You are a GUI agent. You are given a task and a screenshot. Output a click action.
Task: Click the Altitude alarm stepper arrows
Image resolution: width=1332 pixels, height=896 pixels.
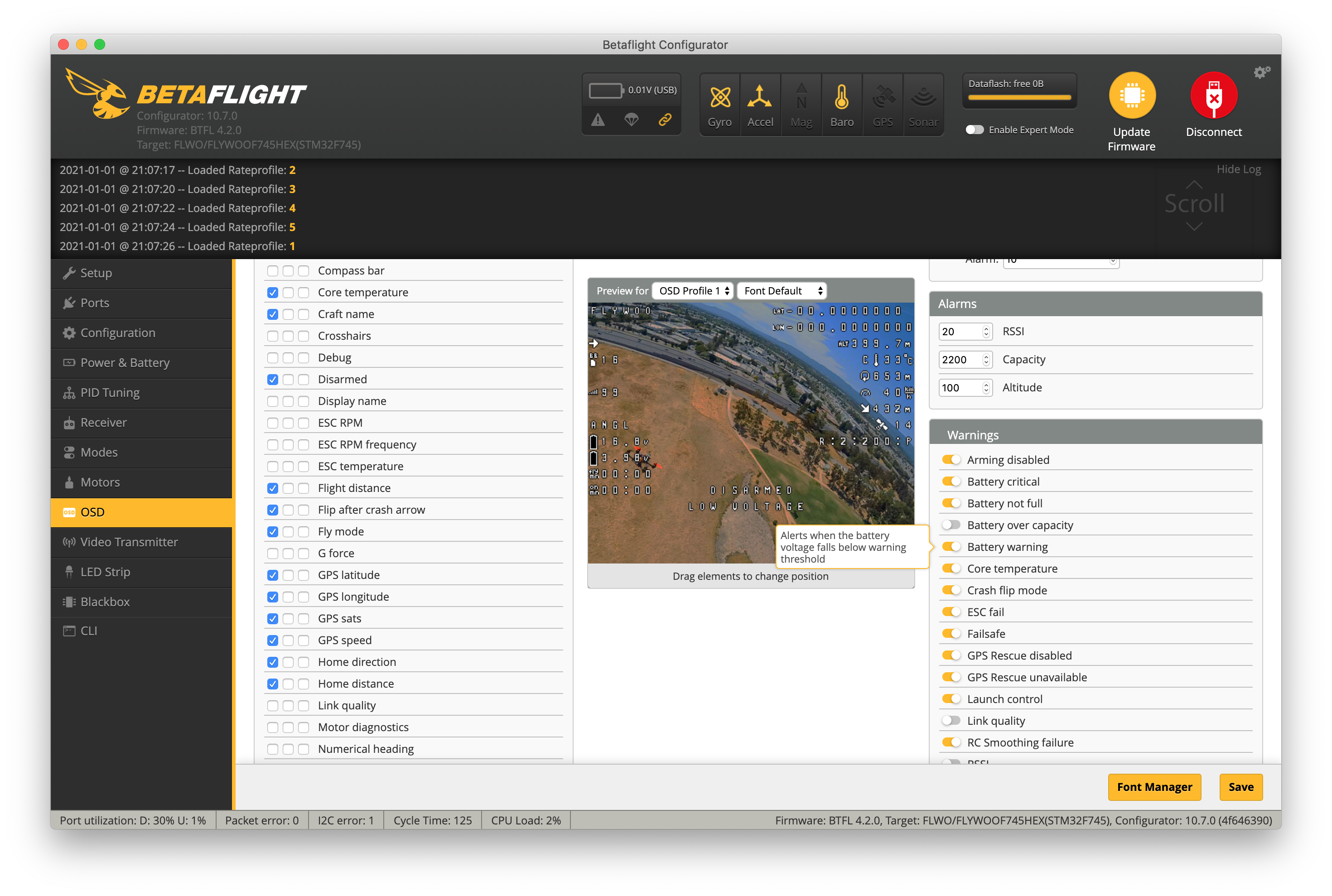click(986, 387)
